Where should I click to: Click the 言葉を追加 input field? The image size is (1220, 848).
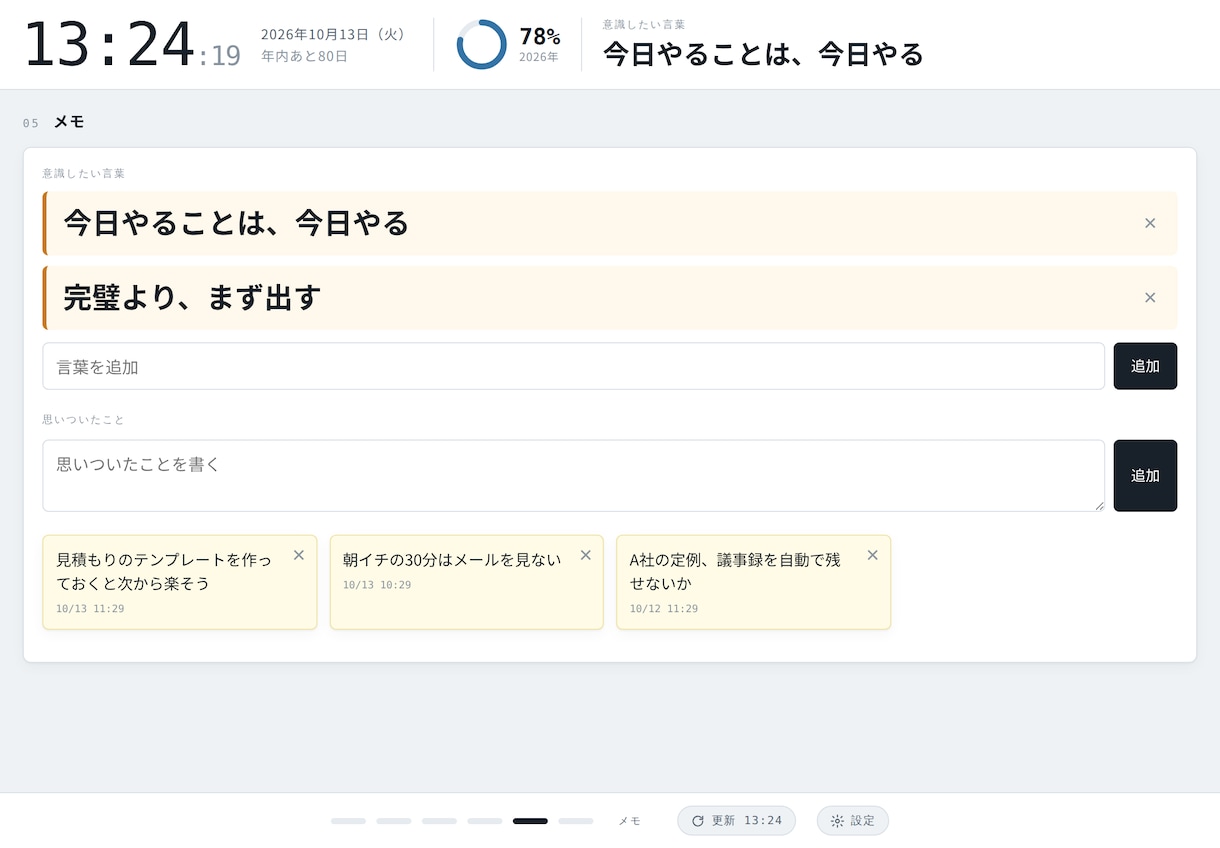point(573,366)
